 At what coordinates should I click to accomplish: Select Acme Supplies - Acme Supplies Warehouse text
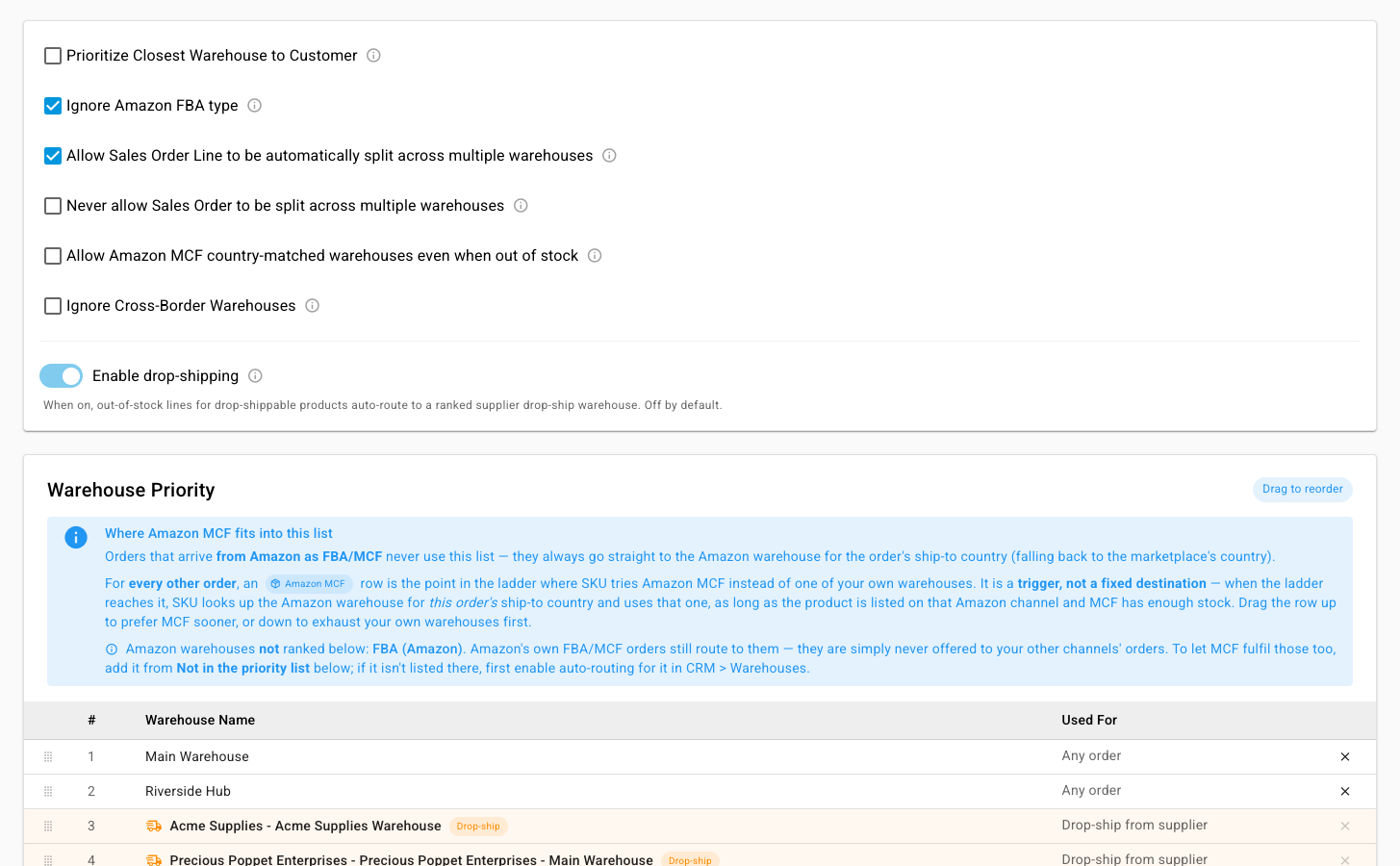click(305, 827)
